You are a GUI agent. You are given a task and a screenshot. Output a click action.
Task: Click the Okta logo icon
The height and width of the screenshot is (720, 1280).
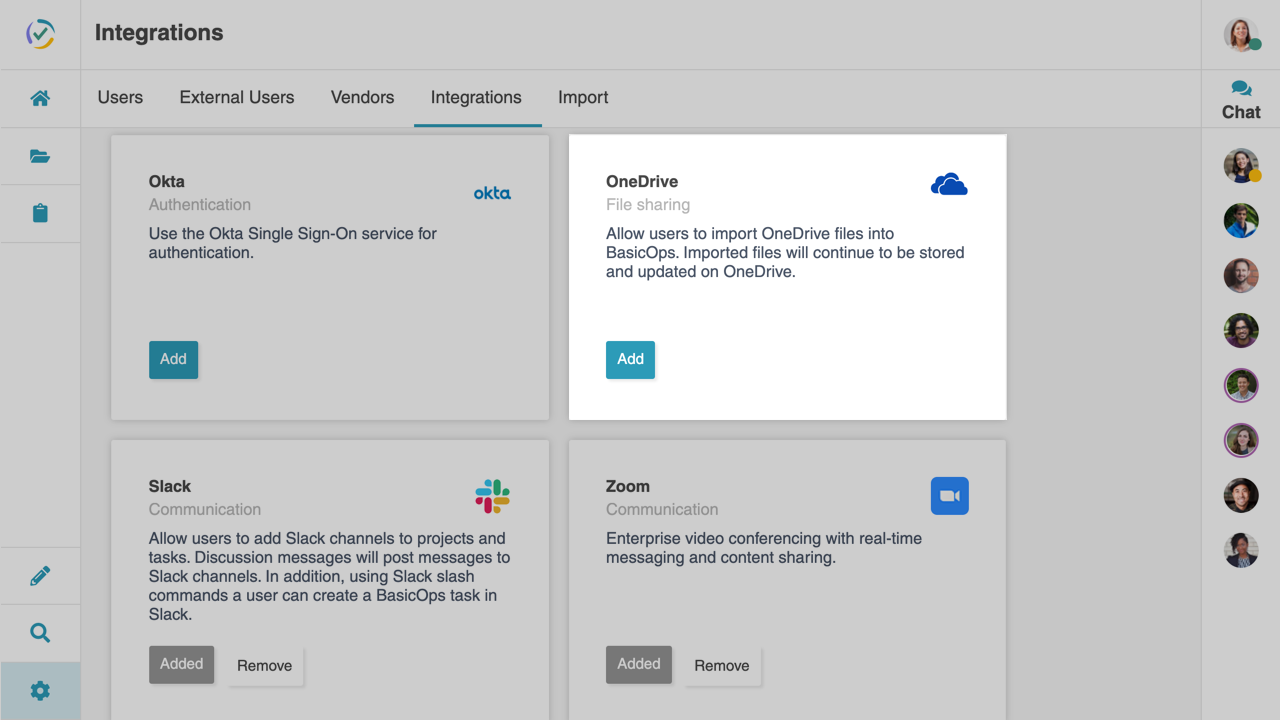point(491,193)
